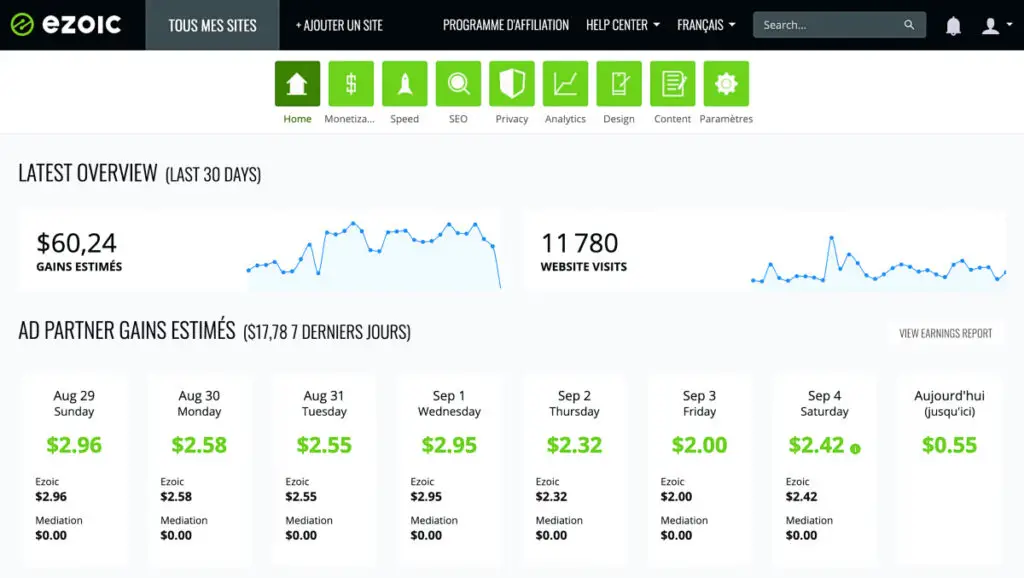Select the Aug 30 Monday $2.58 amount
This screenshot has width=1024, height=578.
click(199, 445)
